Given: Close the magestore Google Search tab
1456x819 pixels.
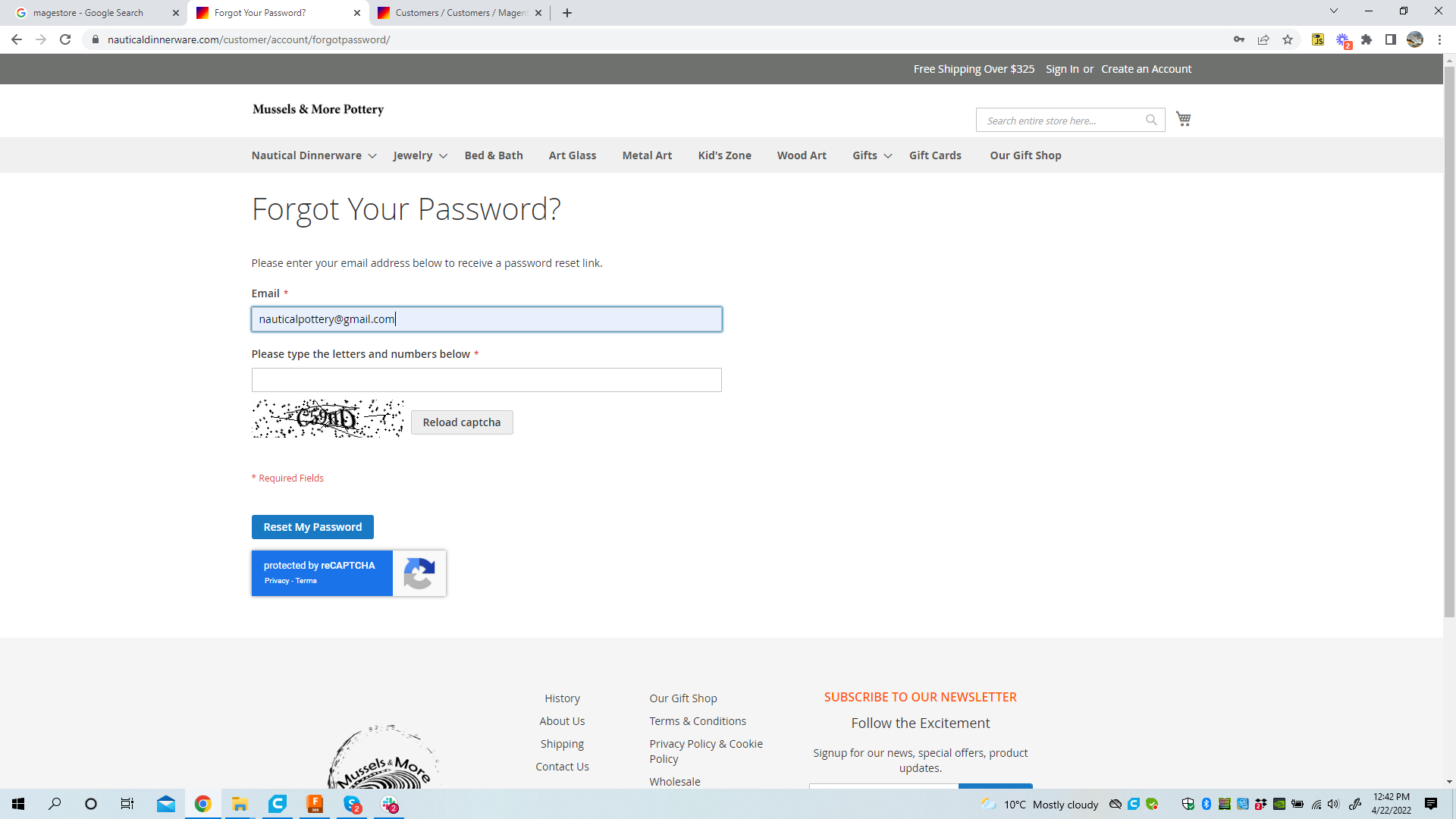Looking at the screenshot, I should point(175,13).
